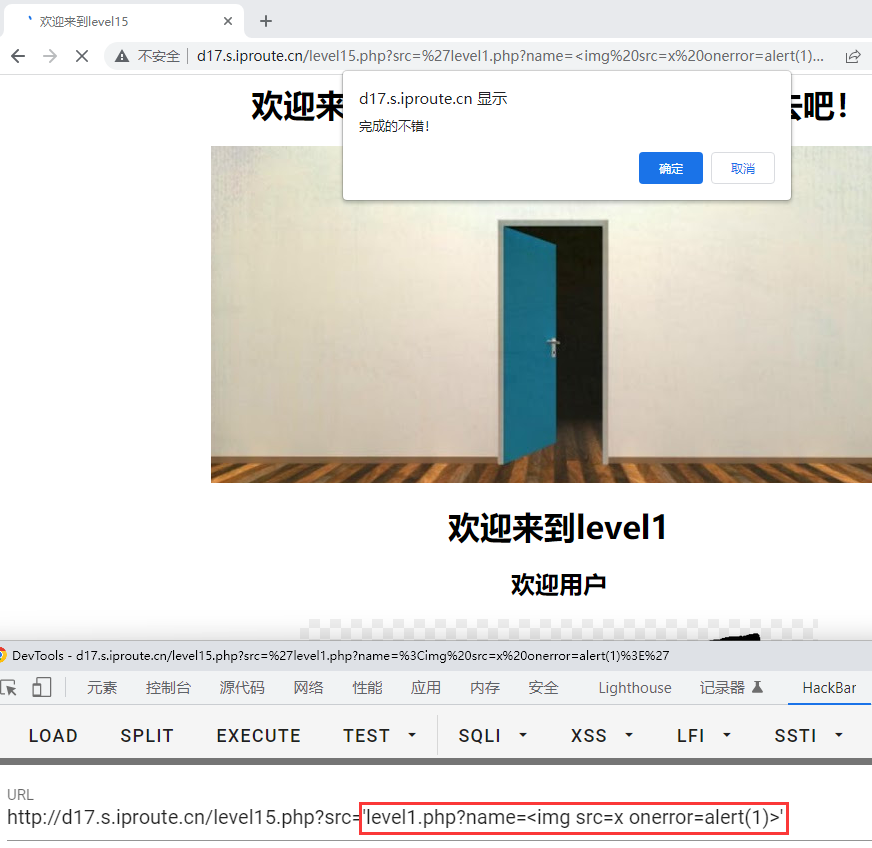This screenshot has height=848, width=872.
Task: Activate the DevTools inspect element picker
Action: [9, 687]
